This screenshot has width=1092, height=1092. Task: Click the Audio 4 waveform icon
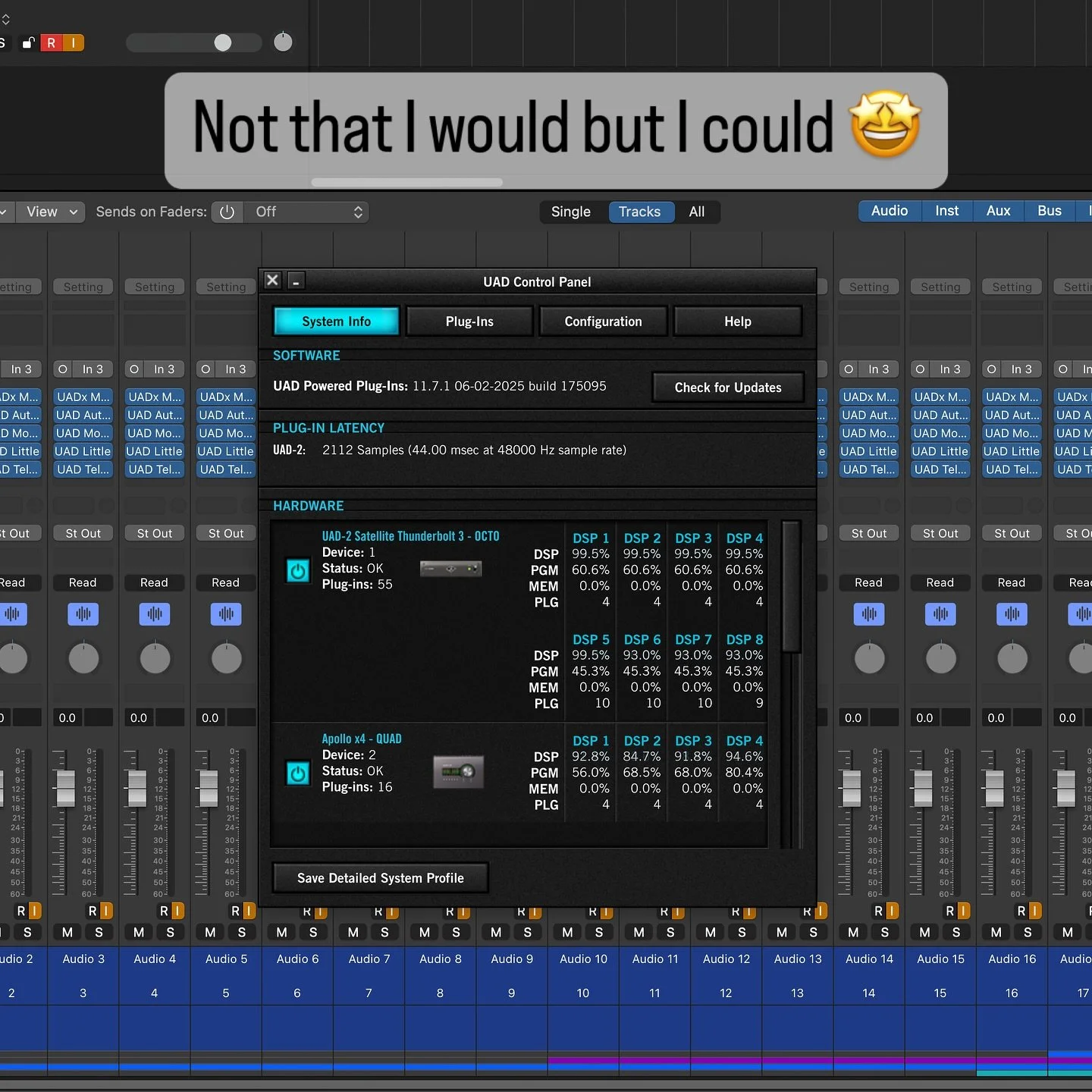155,614
